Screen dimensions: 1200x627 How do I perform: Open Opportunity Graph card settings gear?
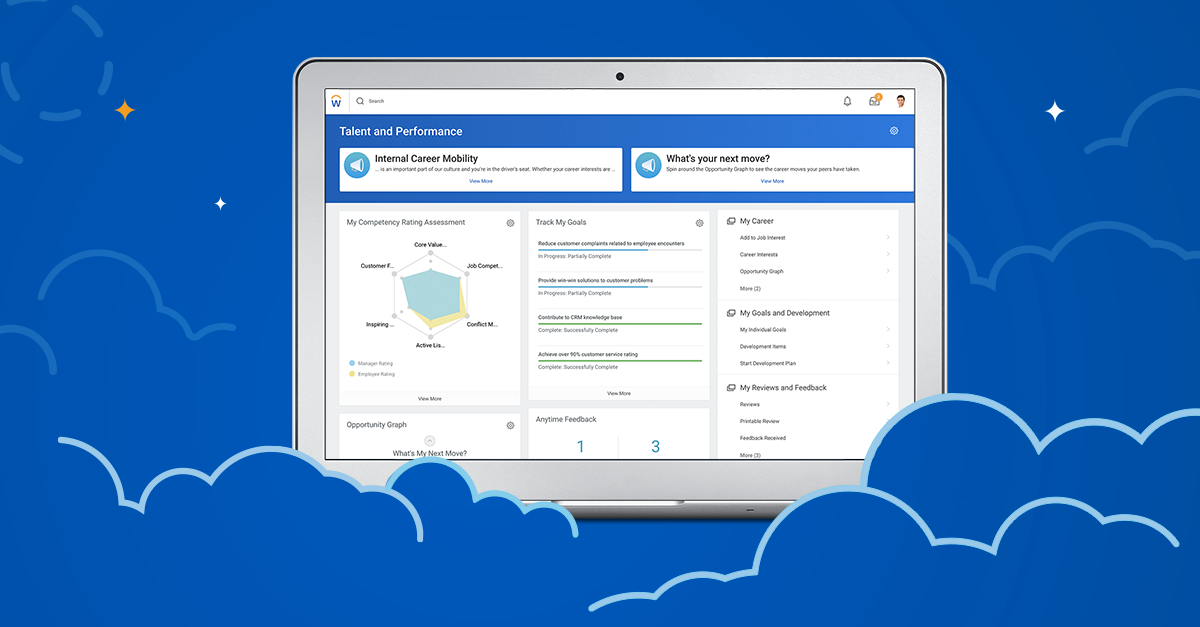[510, 425]
